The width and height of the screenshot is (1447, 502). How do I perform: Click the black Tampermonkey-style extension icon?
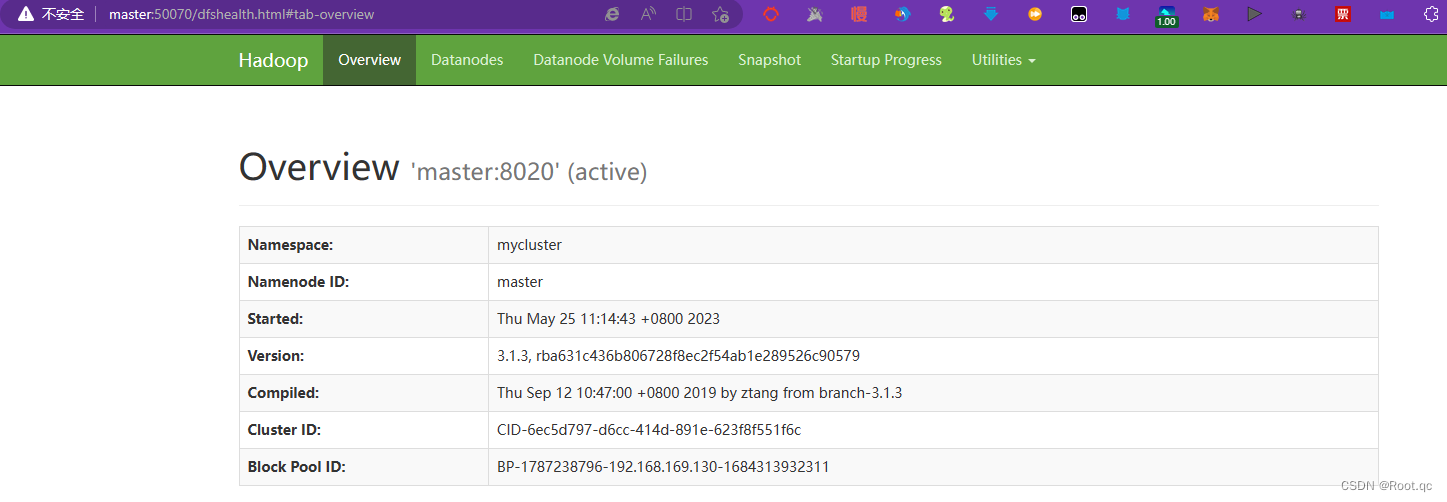[1079, 14]
